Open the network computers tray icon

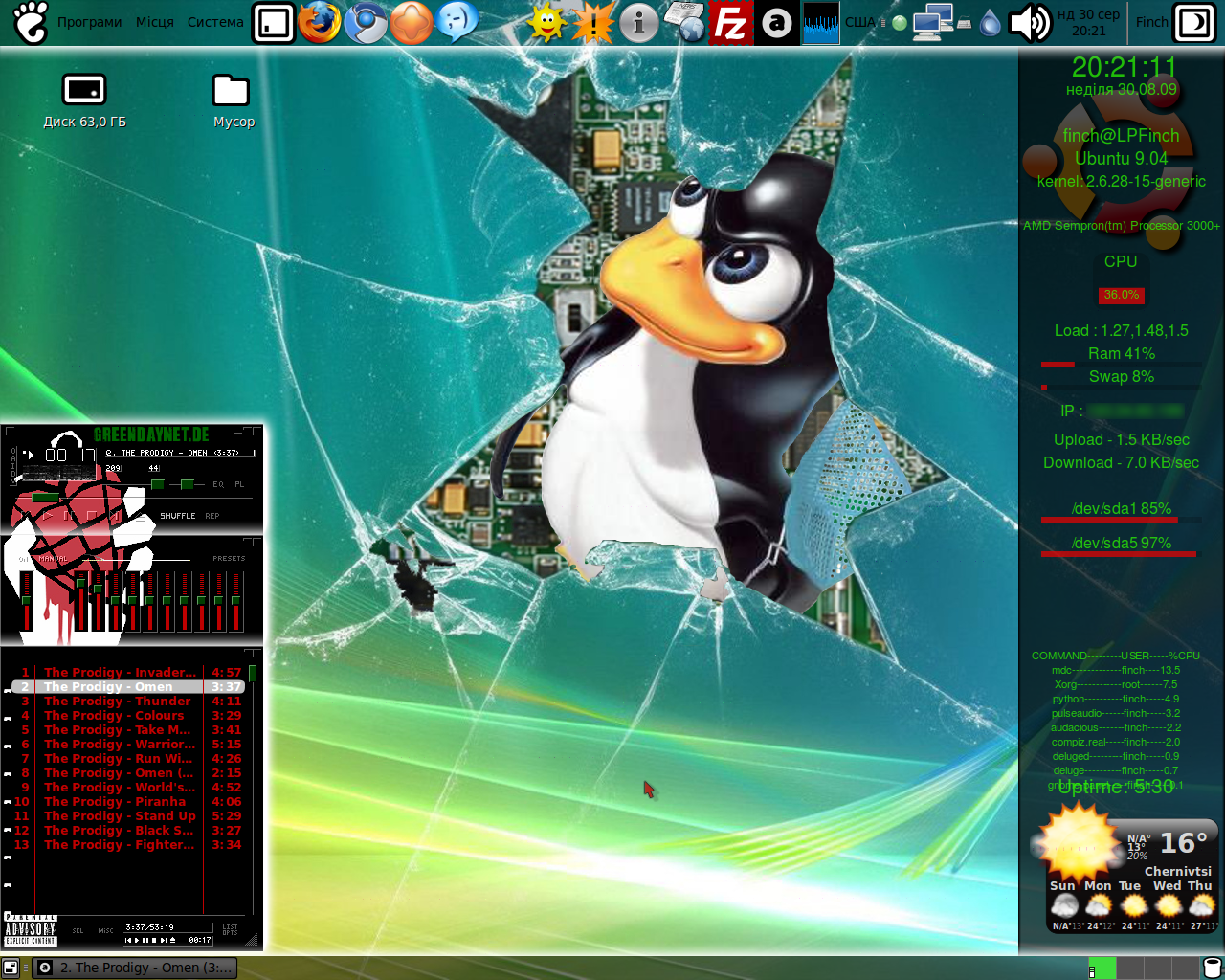tap(932, 23)
